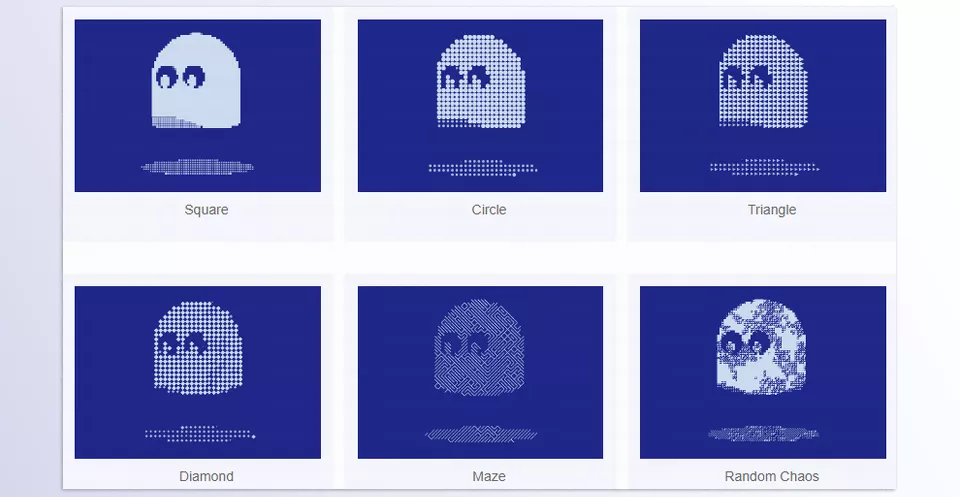The width and height of the screenshot is (960, 497).
Task: Click the Maze label
Action: [x=489, y=476]
